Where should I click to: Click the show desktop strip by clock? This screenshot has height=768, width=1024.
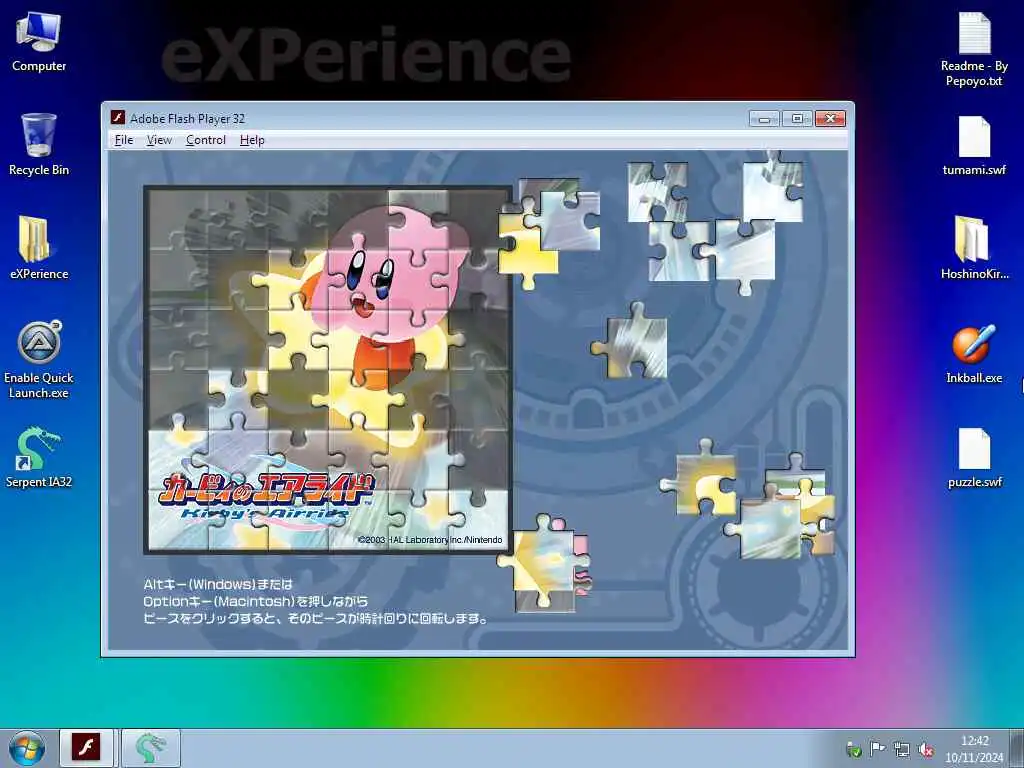[x=1017, y=748]
